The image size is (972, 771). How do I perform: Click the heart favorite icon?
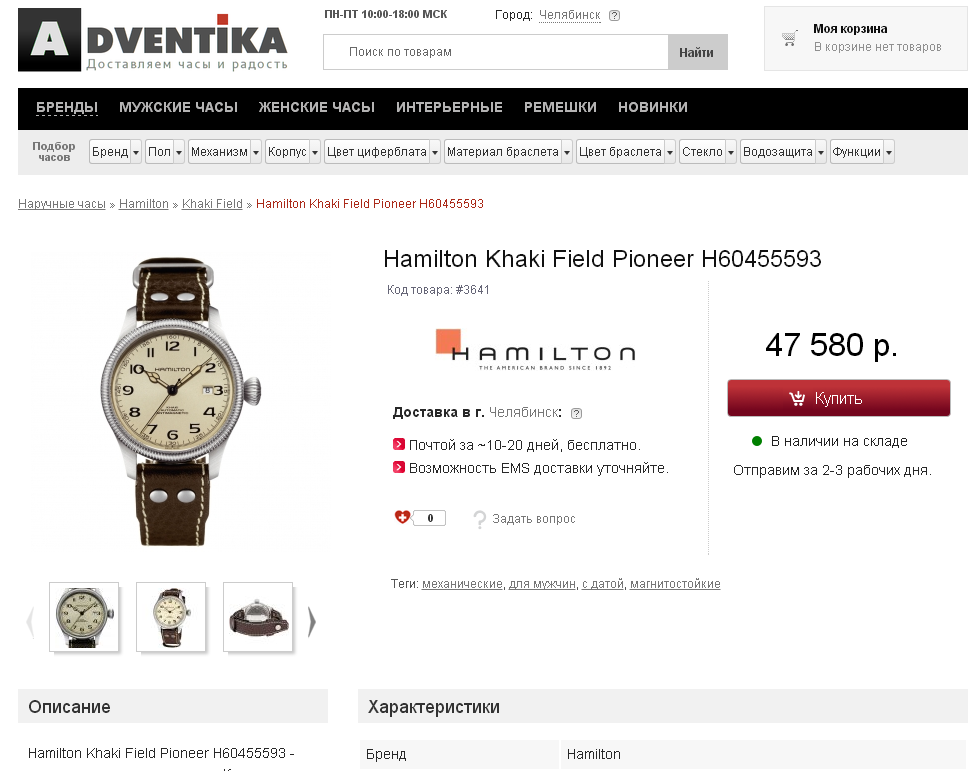pyautogui.click(x=402, y=517)
